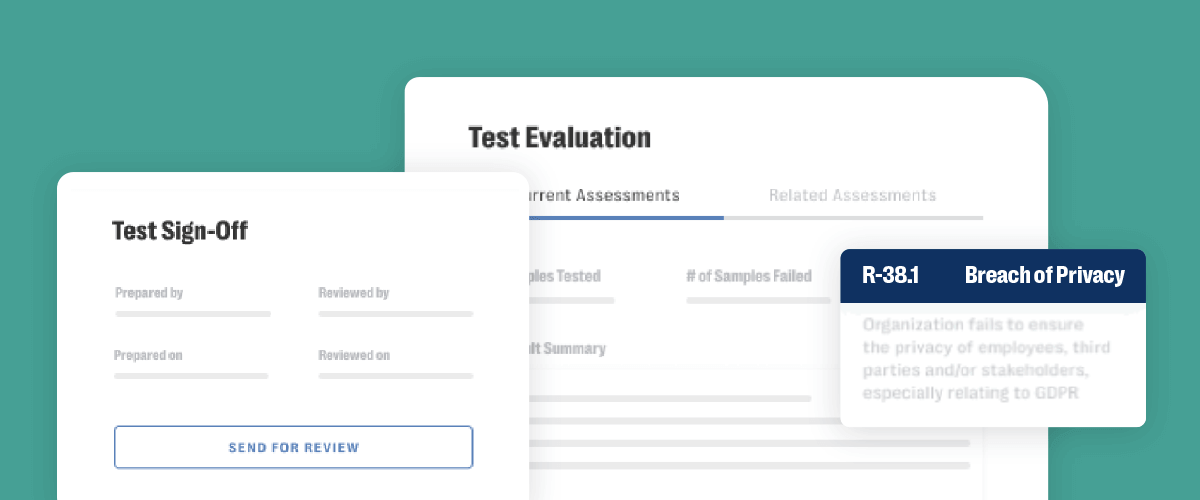Click the Send for Review button
Screen dimensions: 1200x500
point(293,447)
